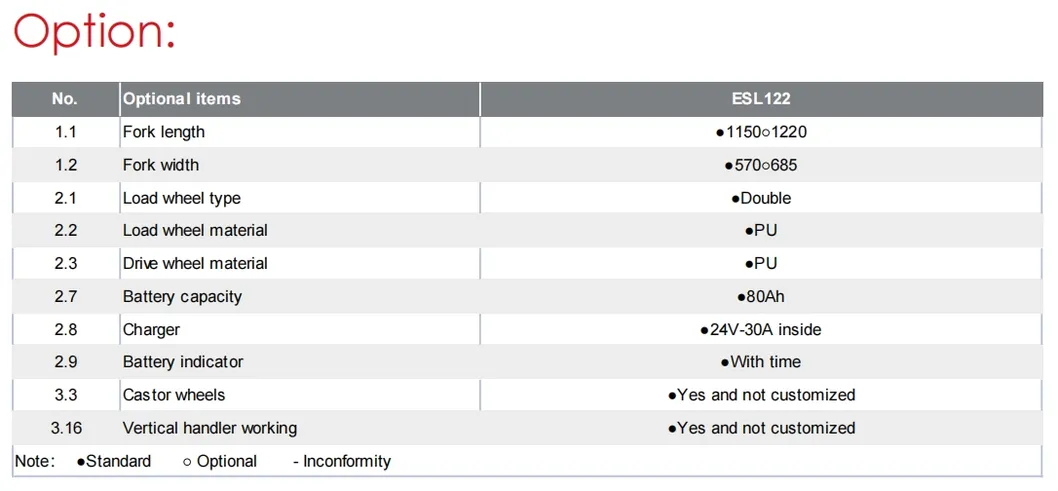The width and height of the screenshot is (1058, 491).
Task: Select the "Battery capacity" row label
Action: [182, 297]
